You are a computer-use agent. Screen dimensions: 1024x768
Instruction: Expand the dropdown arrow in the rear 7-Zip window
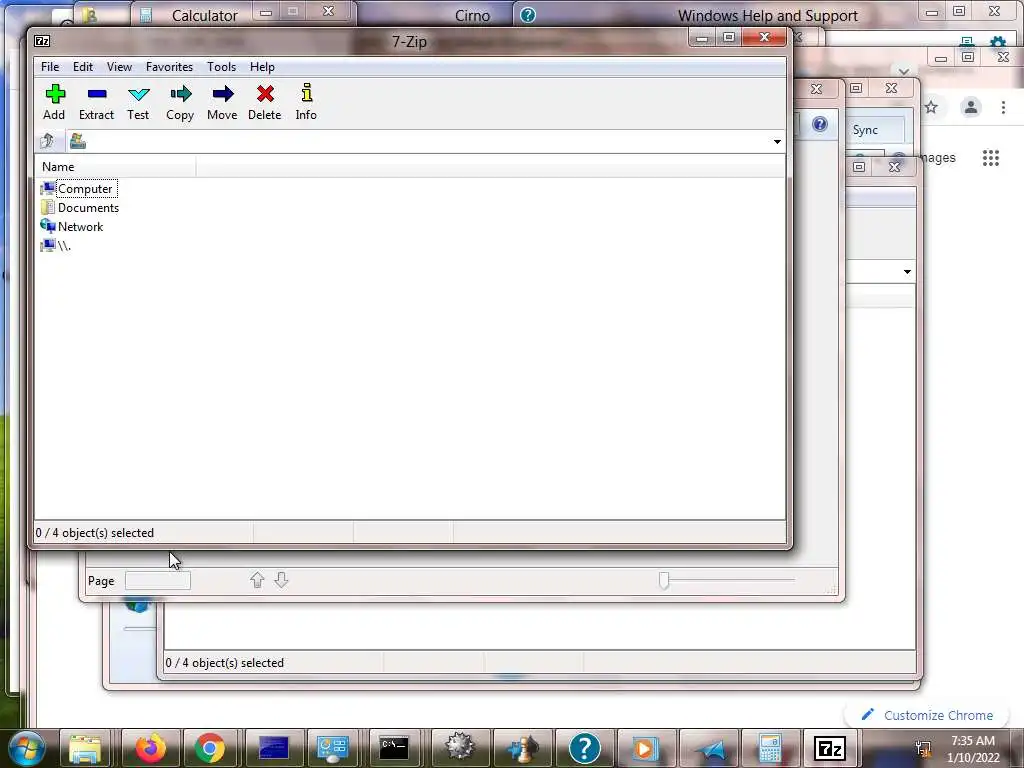click(907, 272)
